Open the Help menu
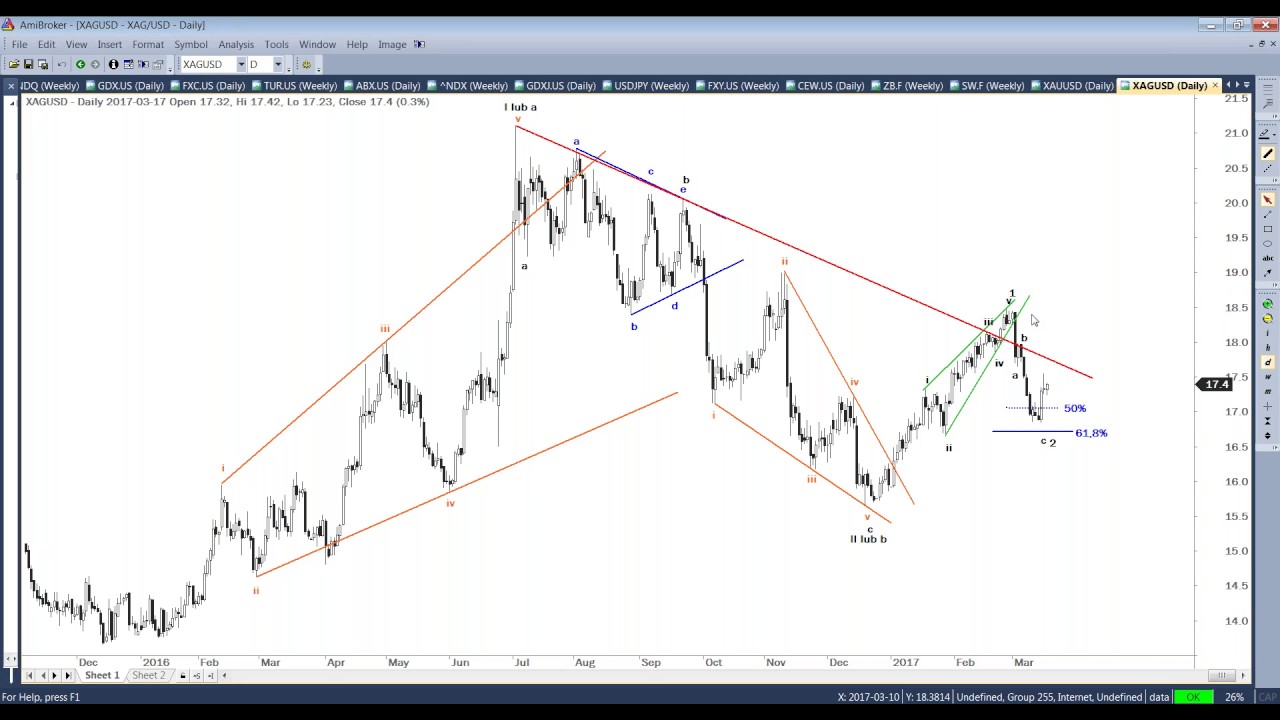The image size is (1280, 720). coord(357,45)
